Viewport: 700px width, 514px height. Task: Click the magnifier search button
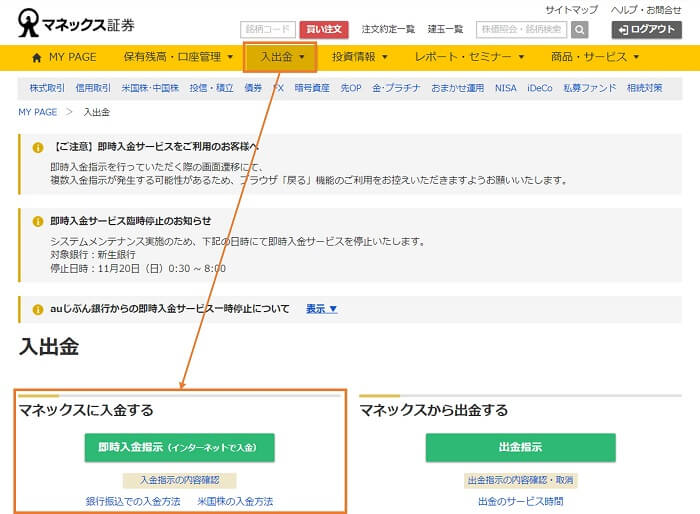click(x=579, y=30)
